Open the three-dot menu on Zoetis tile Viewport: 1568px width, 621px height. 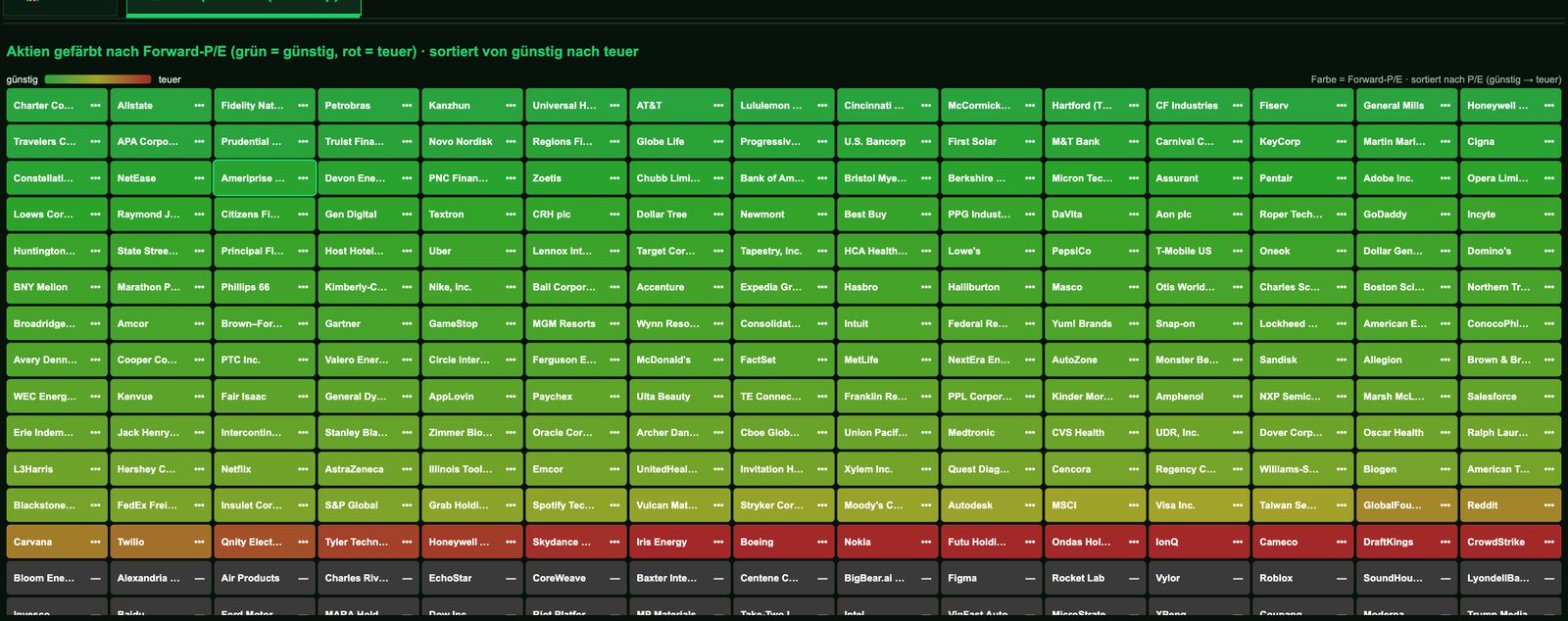[614, 178]
